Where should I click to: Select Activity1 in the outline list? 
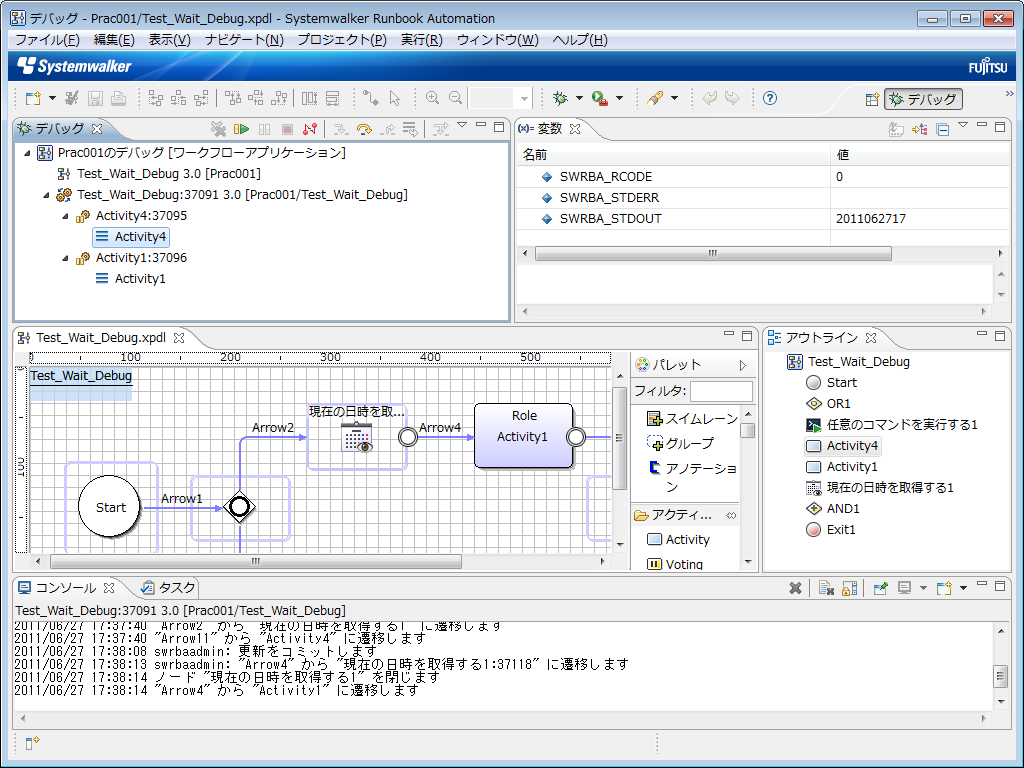[x=851, y=467]
